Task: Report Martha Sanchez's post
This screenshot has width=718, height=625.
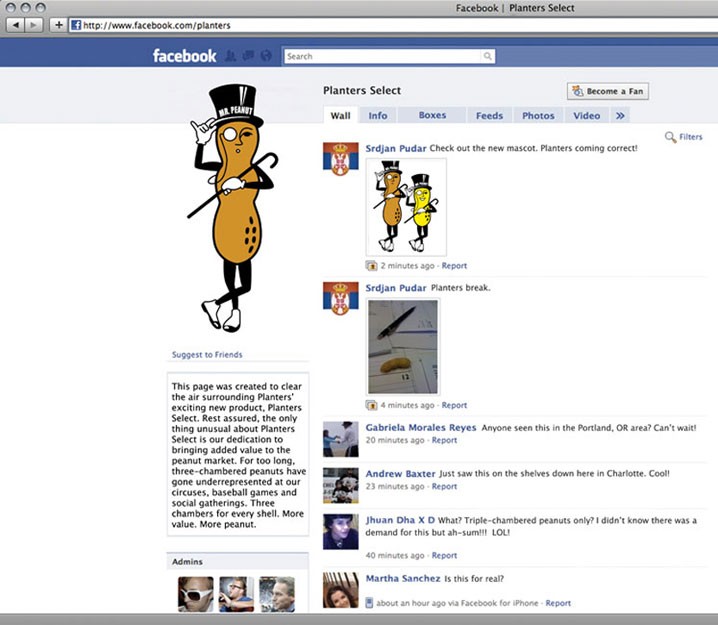Action: [x=558, y=603]
